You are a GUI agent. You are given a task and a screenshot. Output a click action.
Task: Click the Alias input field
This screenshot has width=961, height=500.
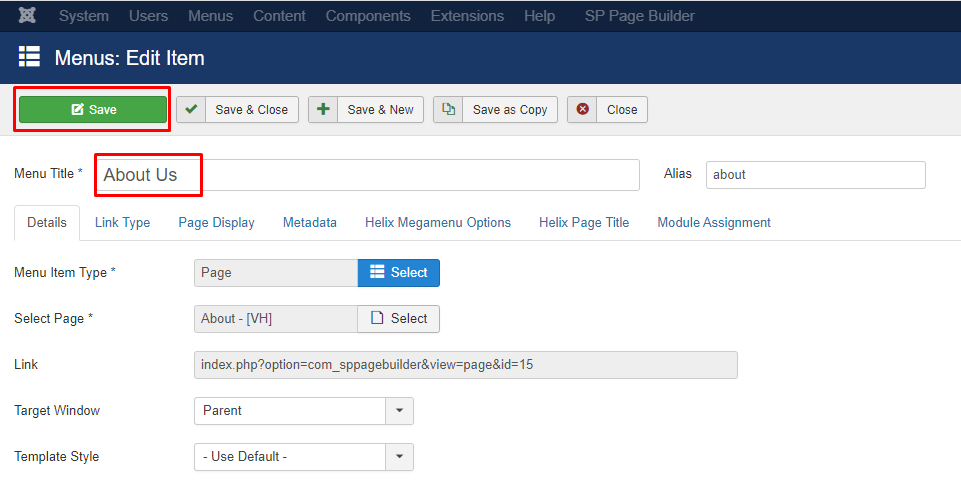815,175
